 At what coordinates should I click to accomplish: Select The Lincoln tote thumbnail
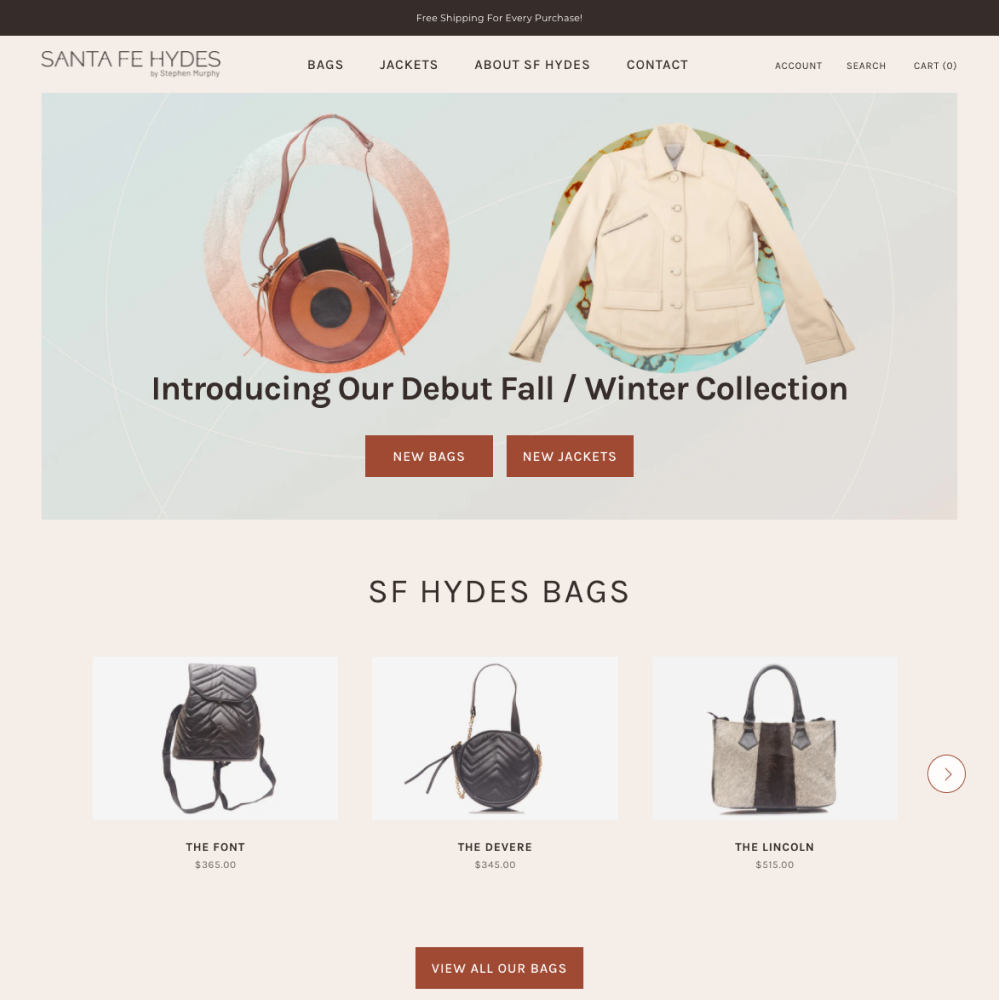coord(774,738)
